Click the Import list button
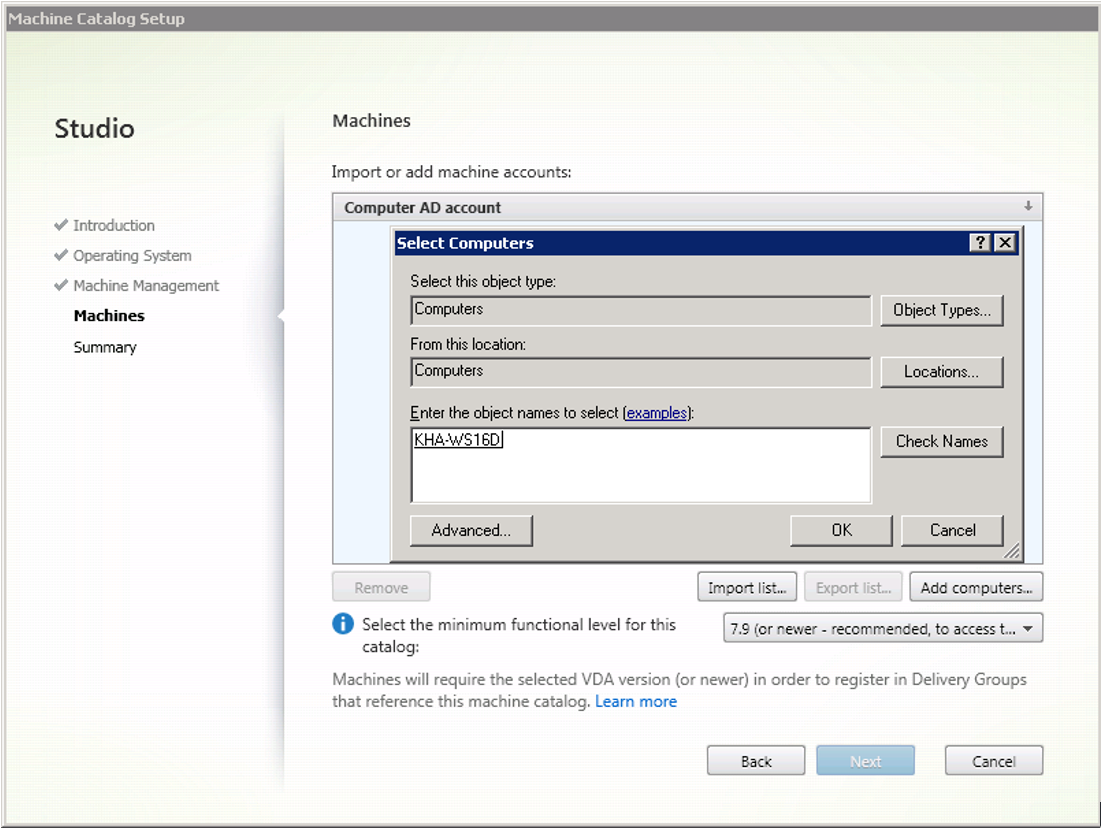Image resolution: width=1103 pixels, height=828 pixels. [747, 587]
